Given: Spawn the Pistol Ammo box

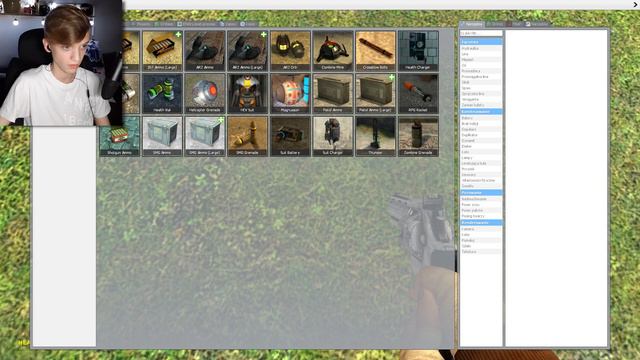Looking at the screenshot, I should (x=333, y=93).
